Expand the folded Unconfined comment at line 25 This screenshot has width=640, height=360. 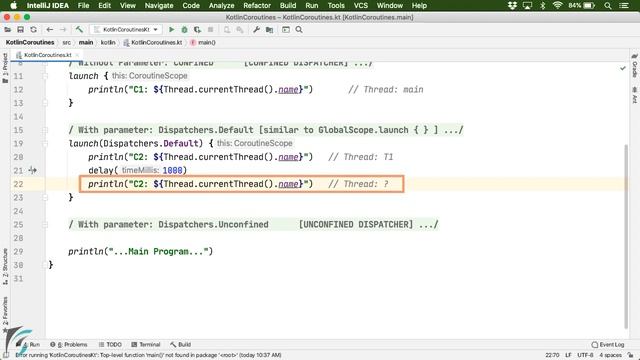click(x=45, y=224)
